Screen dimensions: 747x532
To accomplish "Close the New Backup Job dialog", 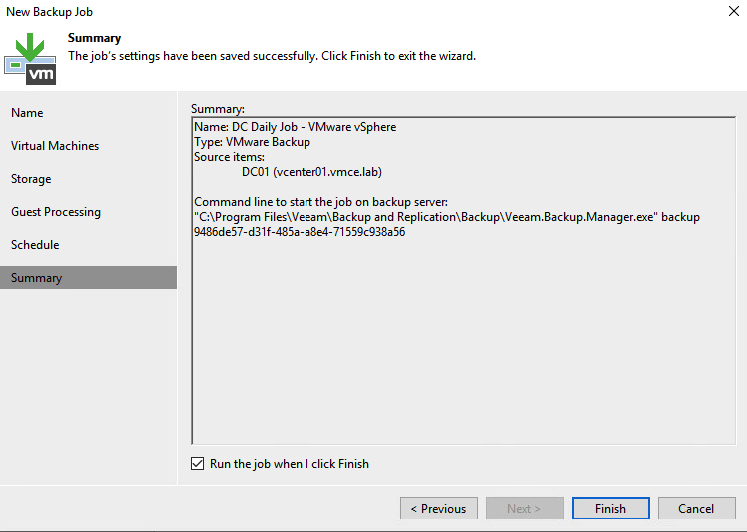I will (x=734, y=11).
